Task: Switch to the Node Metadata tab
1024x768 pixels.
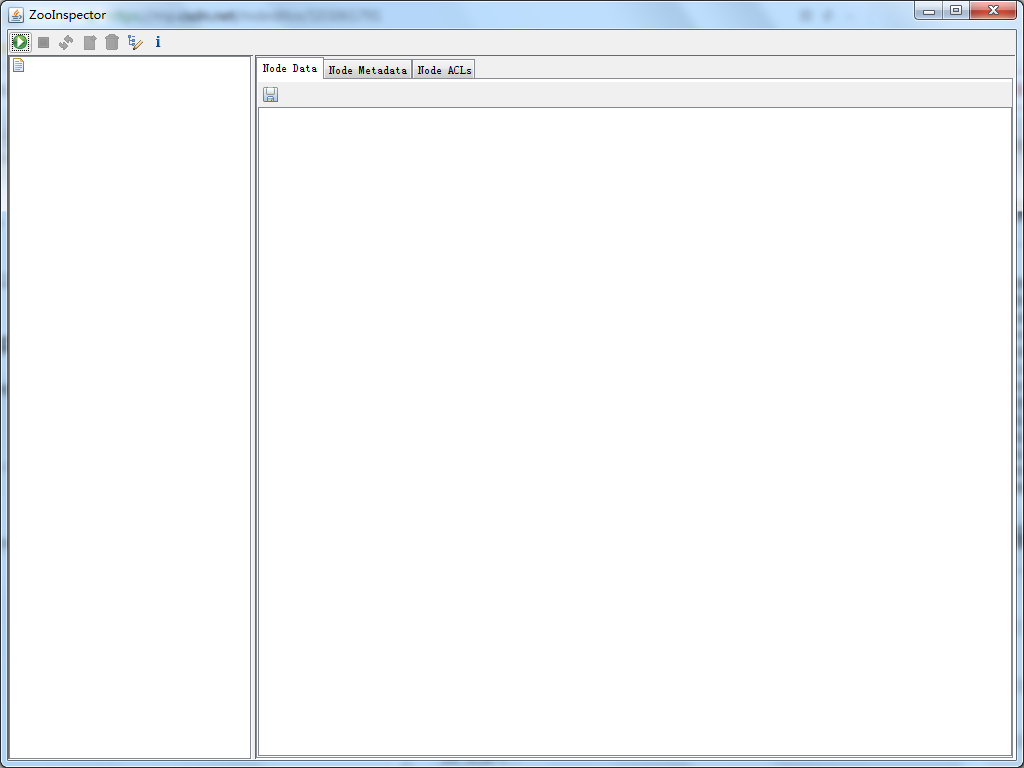Action: [x=367, y=69]
